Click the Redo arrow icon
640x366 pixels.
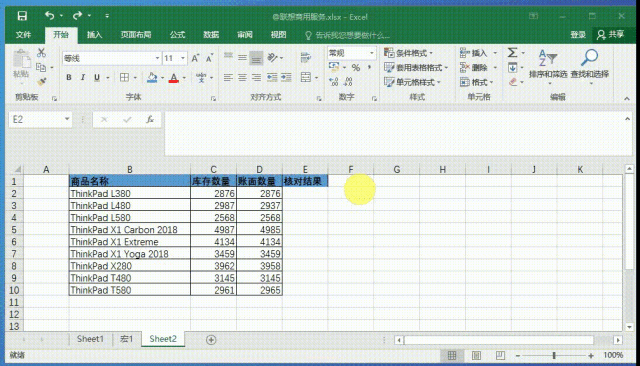77,16
